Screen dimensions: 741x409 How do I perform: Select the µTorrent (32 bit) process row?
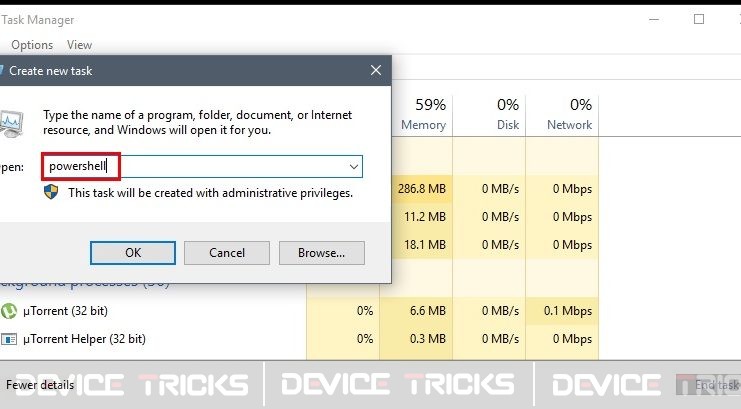point(299,311)
